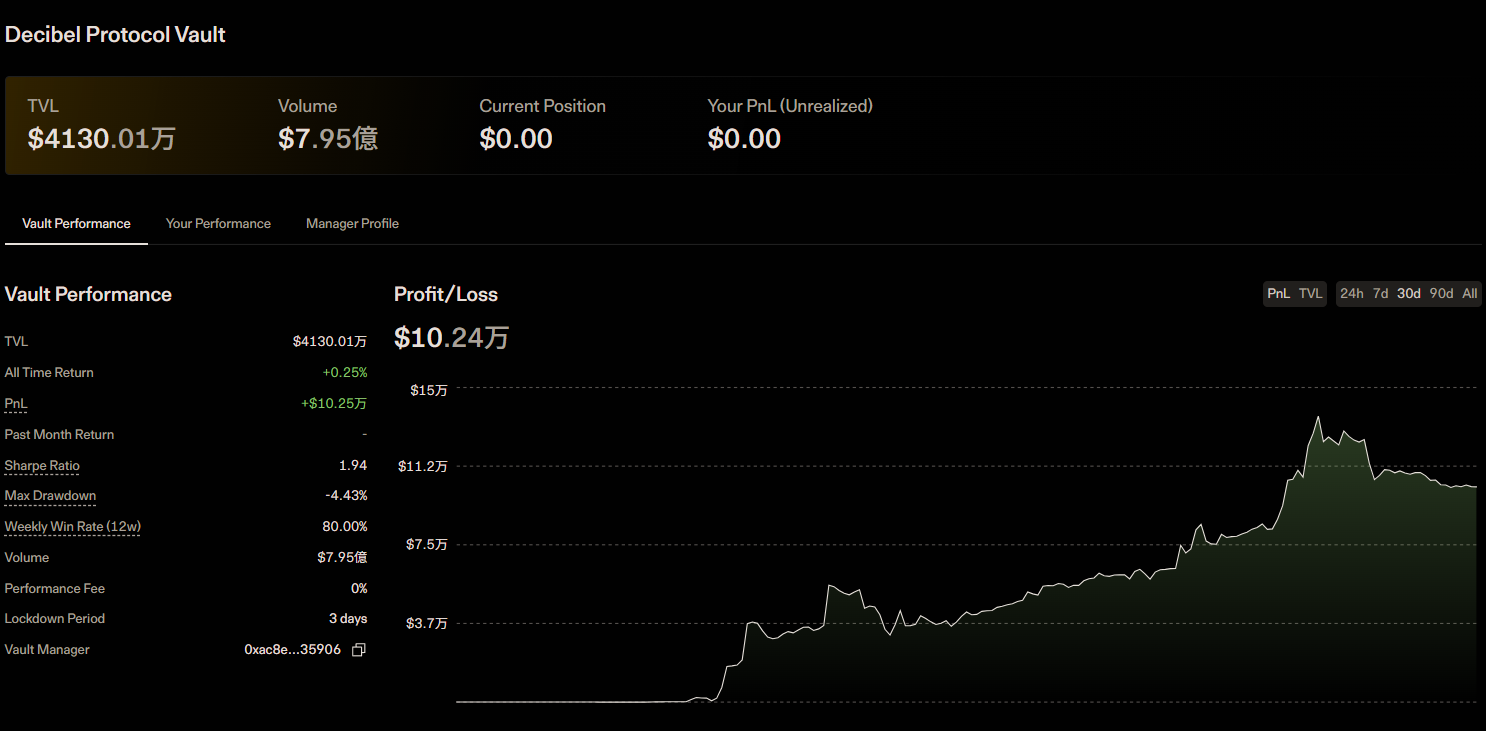Open the Vault Performance tab
1486x731 pixels.
[76, 224]
